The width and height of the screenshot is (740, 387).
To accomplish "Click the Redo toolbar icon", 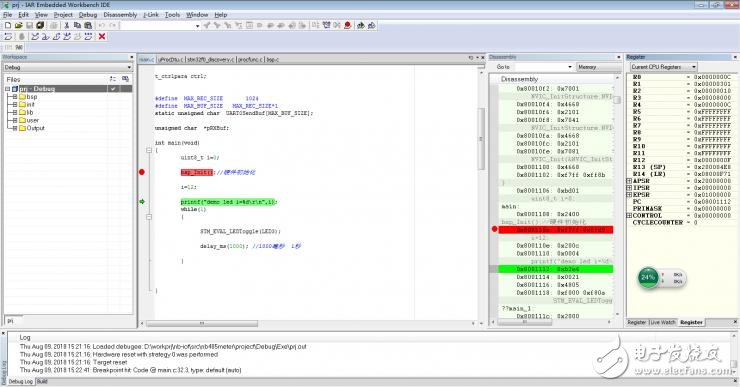I will click(112, 25).
